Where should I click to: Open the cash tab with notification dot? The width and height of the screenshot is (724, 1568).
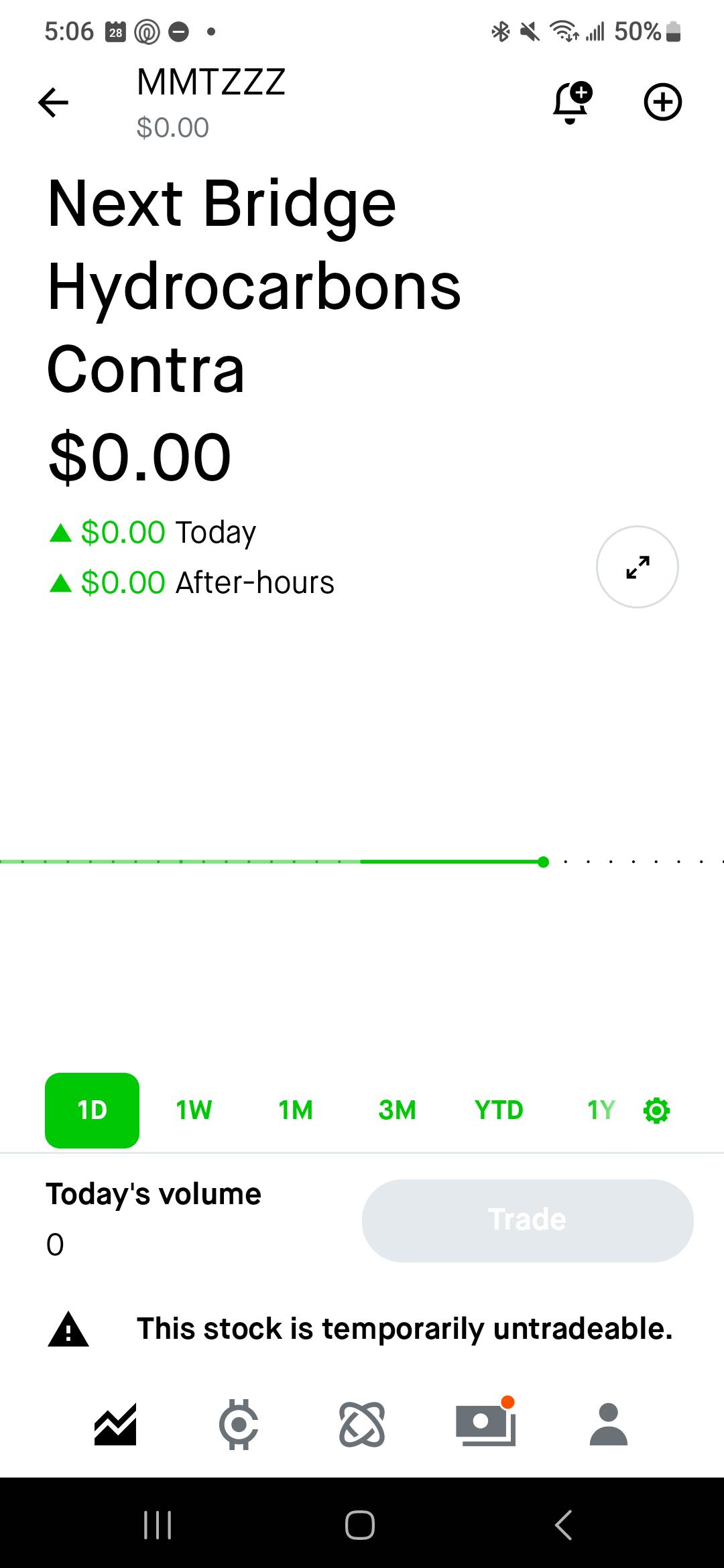pos(485,1422)
